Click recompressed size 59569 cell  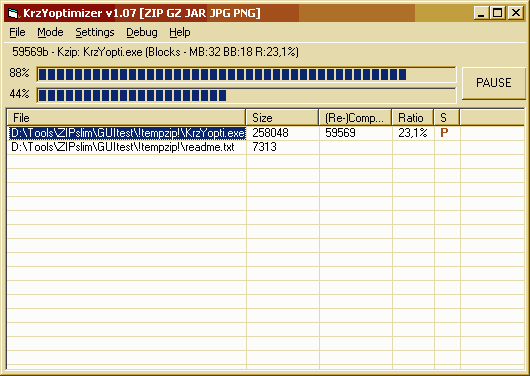[340, 133]
